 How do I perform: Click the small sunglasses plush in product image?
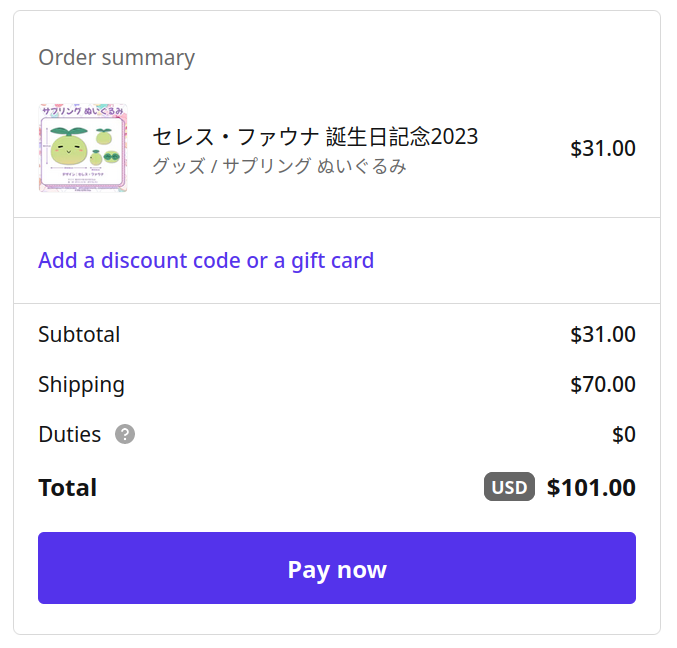click(x=110, y=155)
